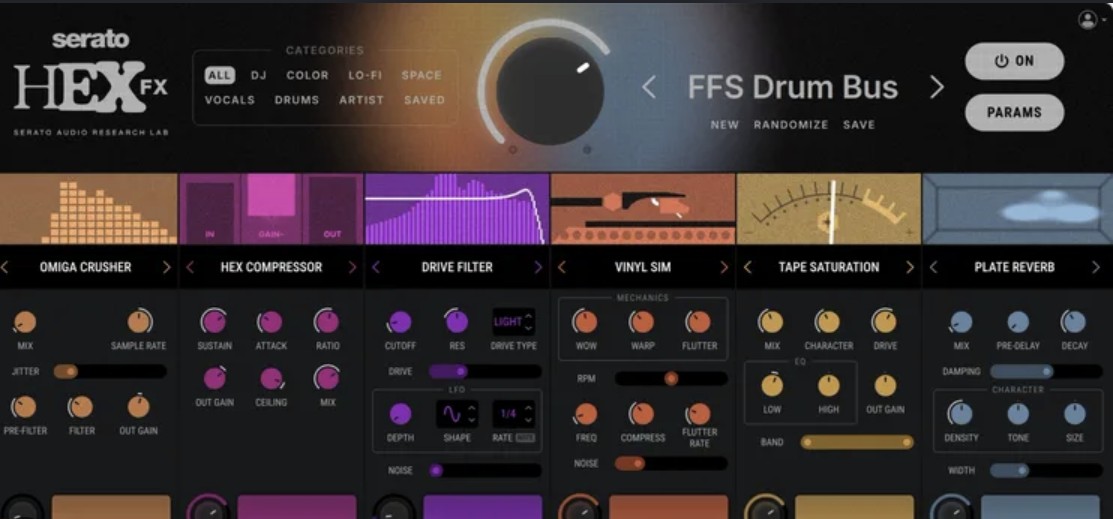Click NEW preset link

pos(725,125)
